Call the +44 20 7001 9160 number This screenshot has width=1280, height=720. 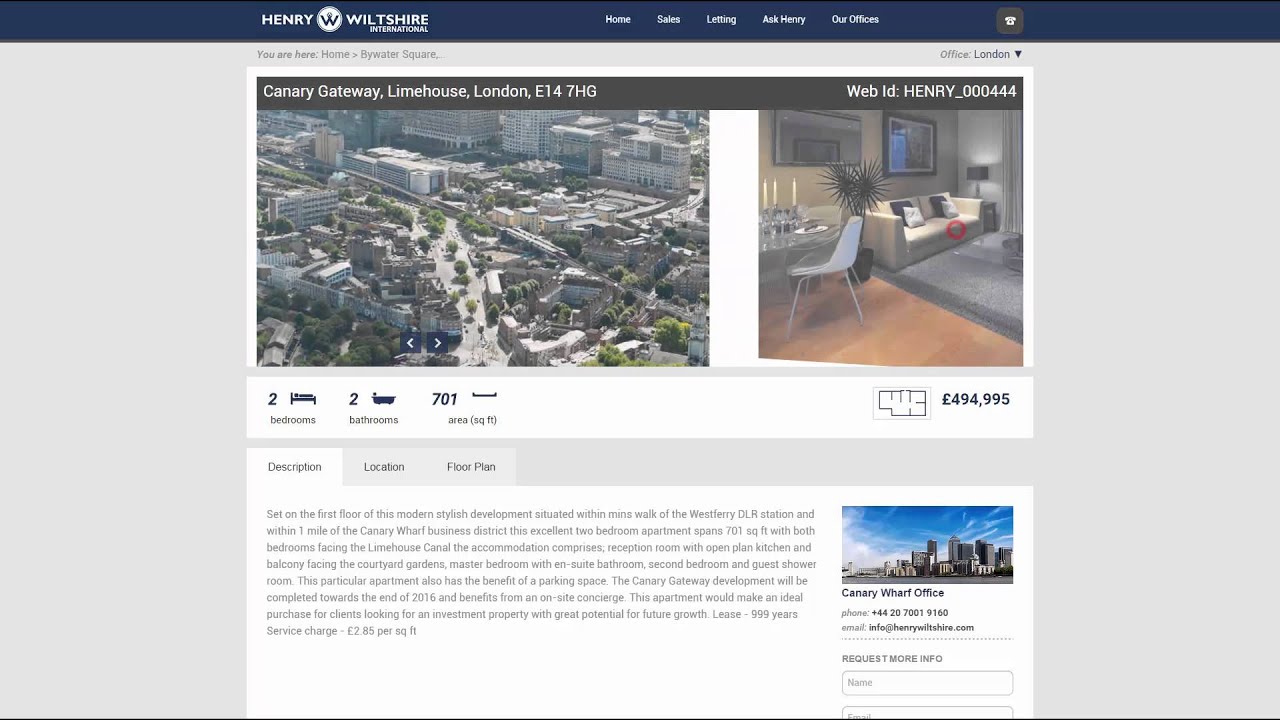[x=910, y=613]
